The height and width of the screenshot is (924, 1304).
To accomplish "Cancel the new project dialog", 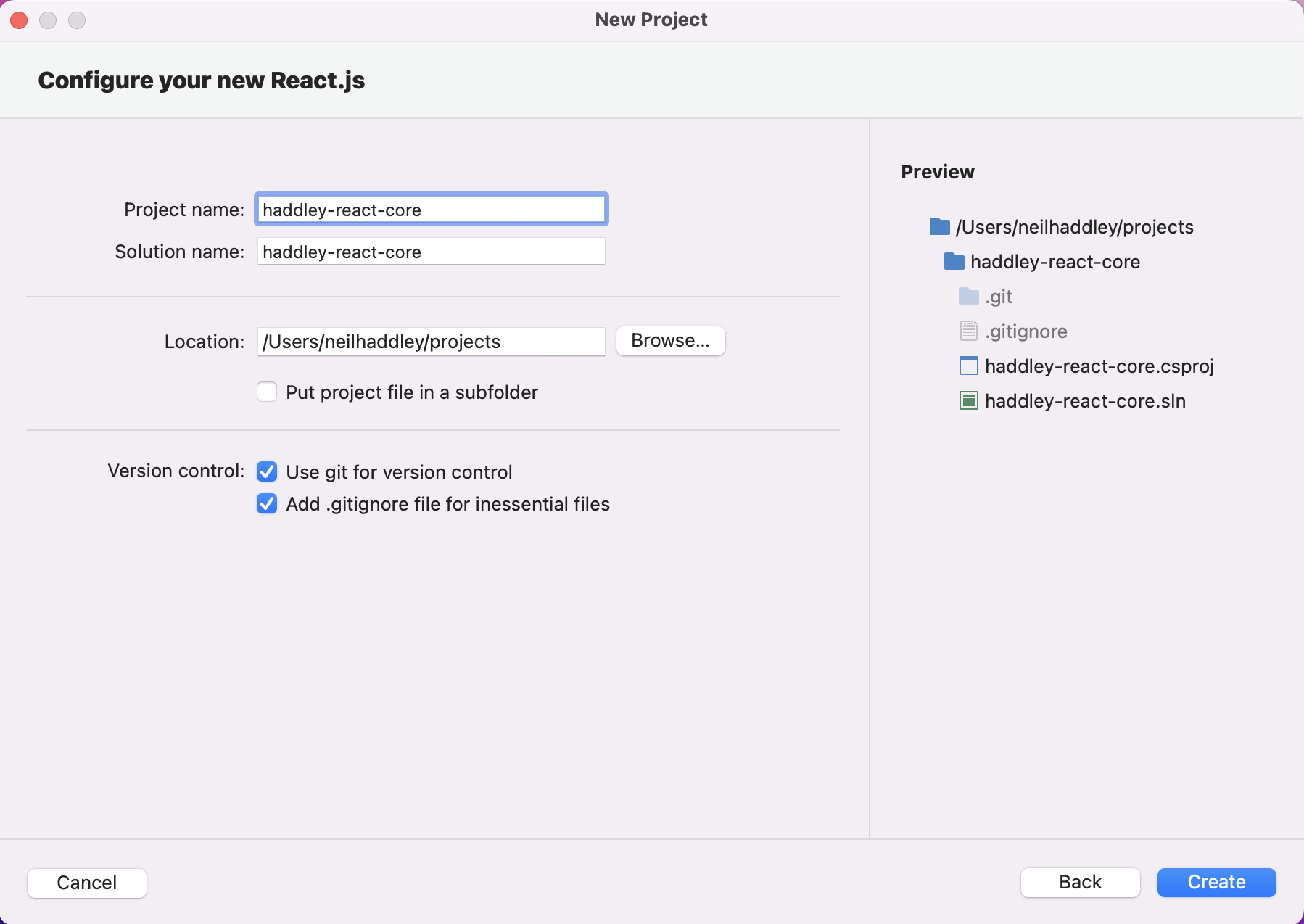I will 87,883.
